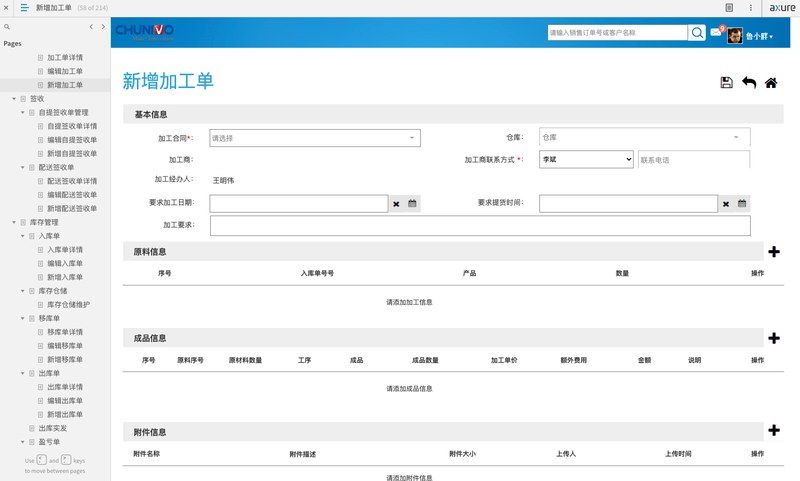Open the 入库单详情 page
800x481 pixels.
pyautogui.click(x=65, y=249)
